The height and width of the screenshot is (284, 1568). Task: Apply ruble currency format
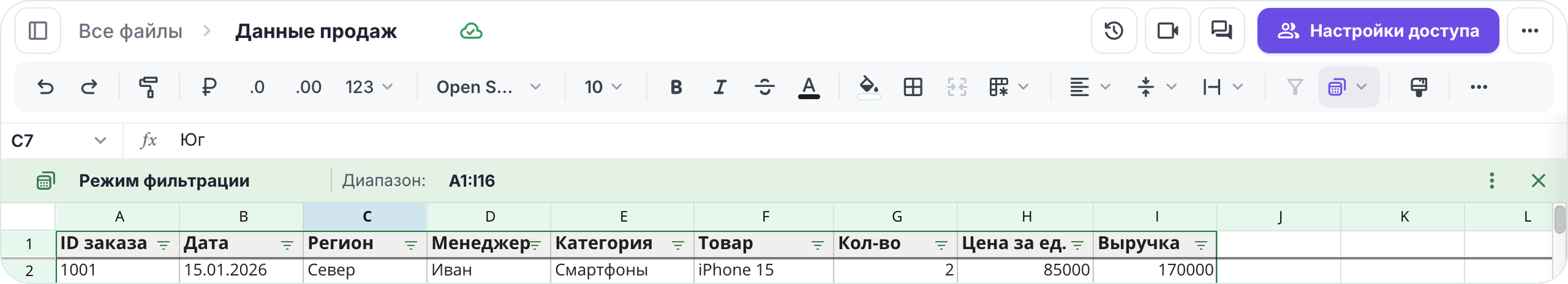pos(209,87)
